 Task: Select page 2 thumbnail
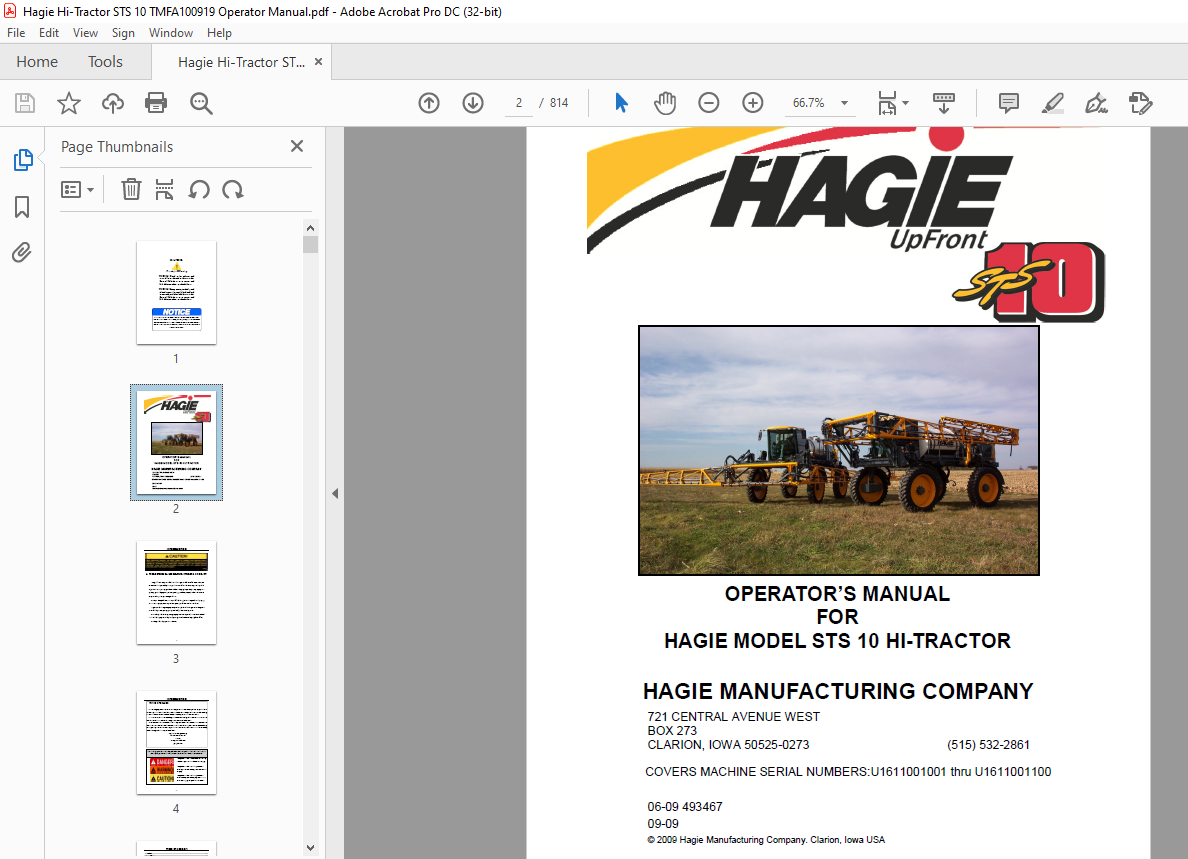pos(177,442)
